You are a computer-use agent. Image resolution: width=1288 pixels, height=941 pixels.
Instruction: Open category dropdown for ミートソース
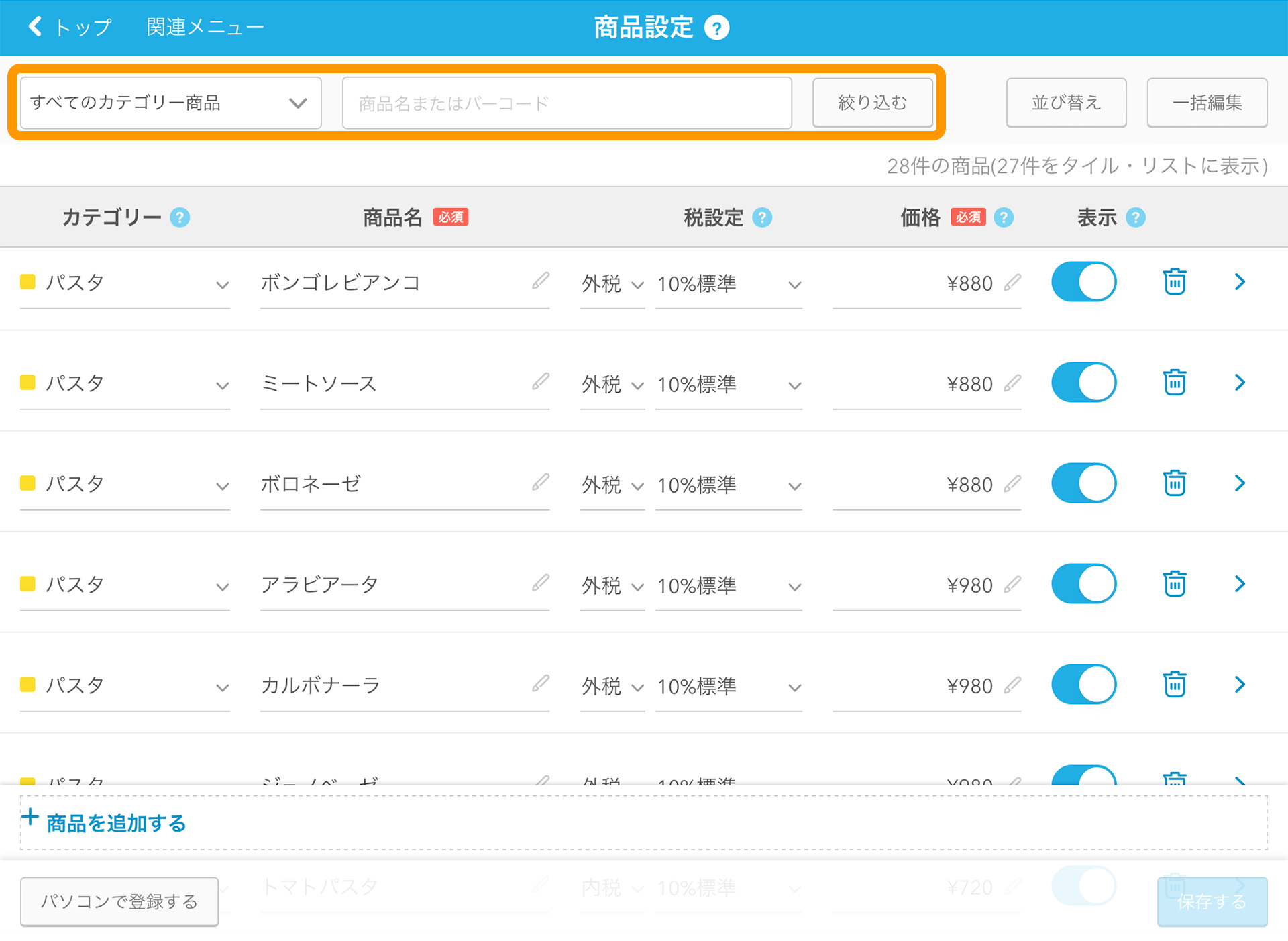click(125, 384)
